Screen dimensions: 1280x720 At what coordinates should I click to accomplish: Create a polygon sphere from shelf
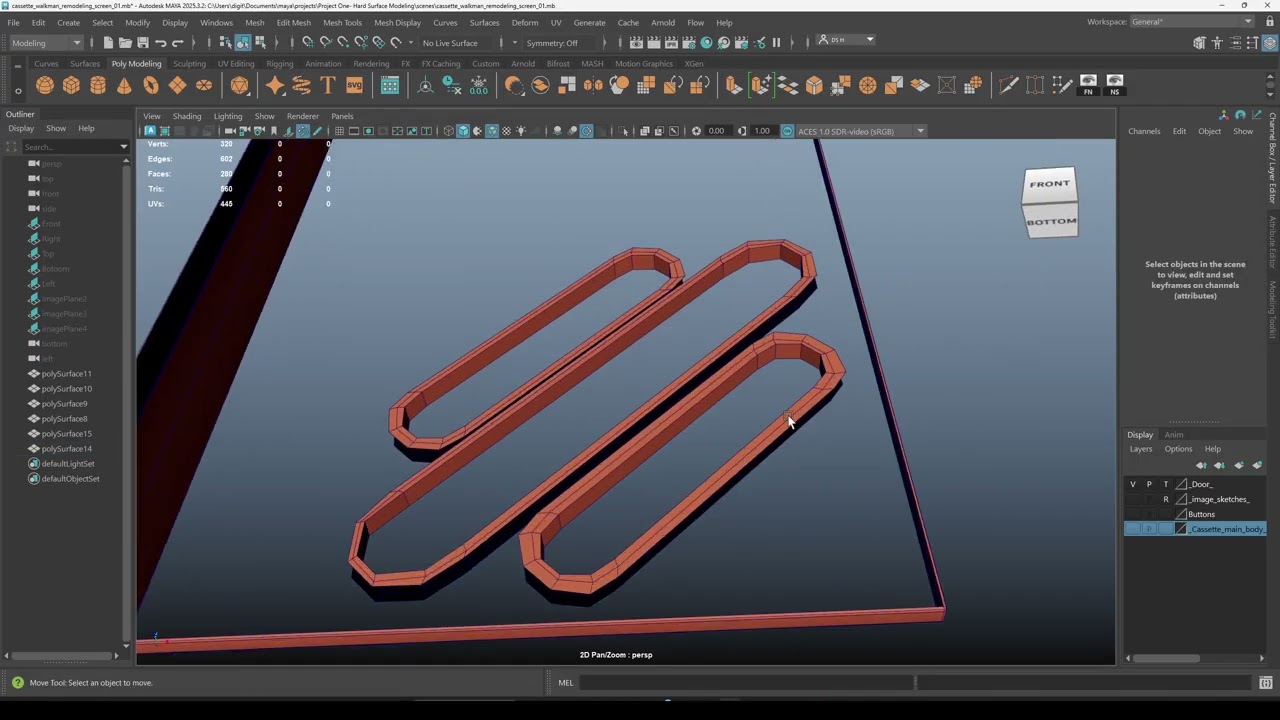tap(45, 86)
